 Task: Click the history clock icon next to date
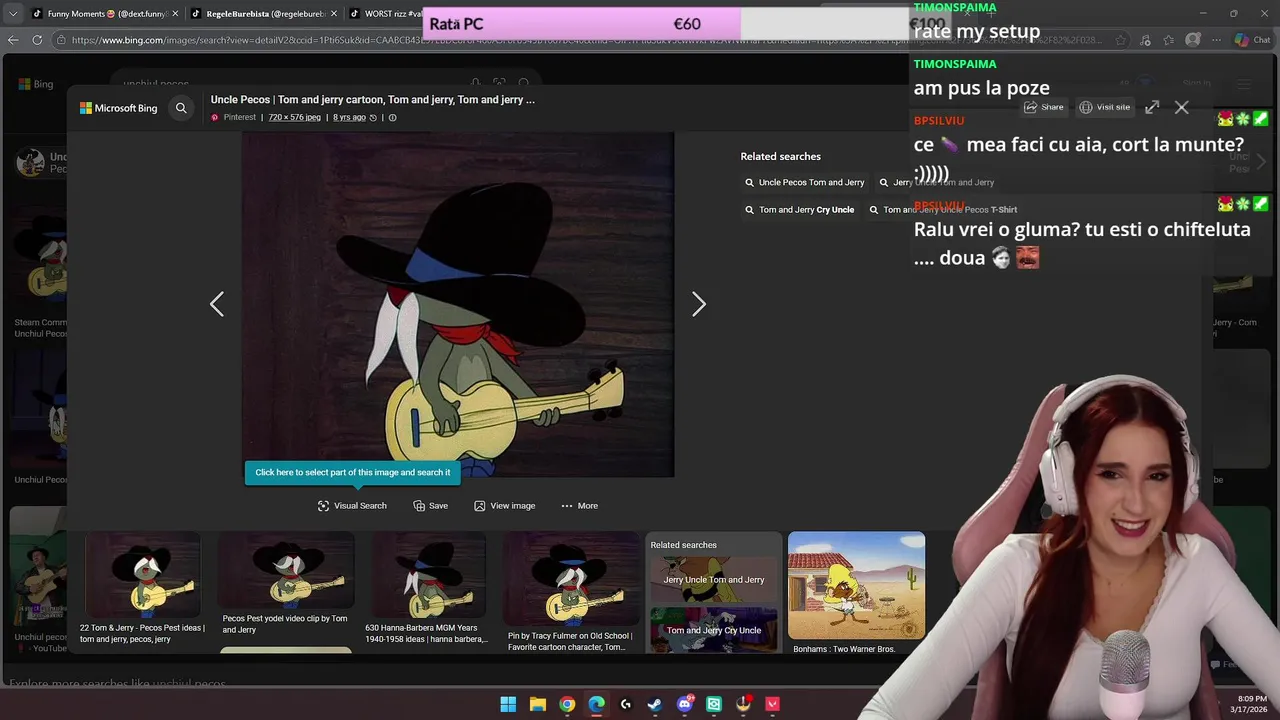(x=373, y=117)
